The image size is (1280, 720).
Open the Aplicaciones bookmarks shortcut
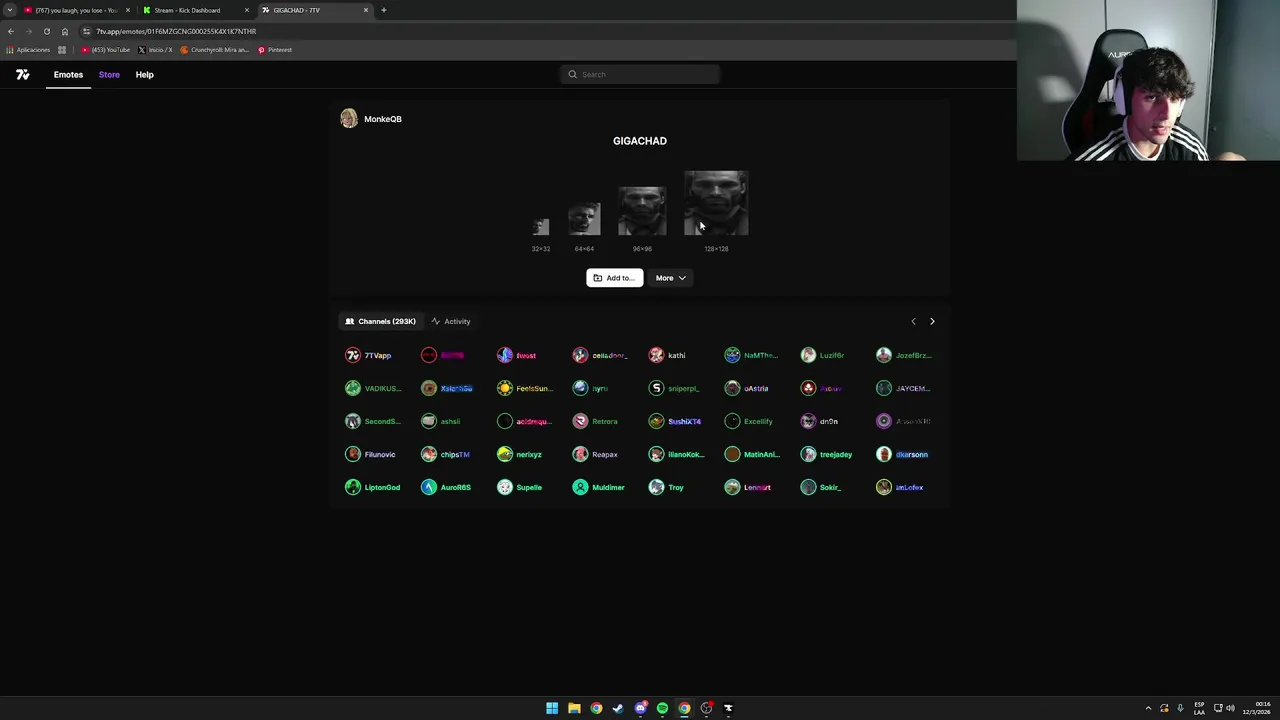click(x=28, y=50)
